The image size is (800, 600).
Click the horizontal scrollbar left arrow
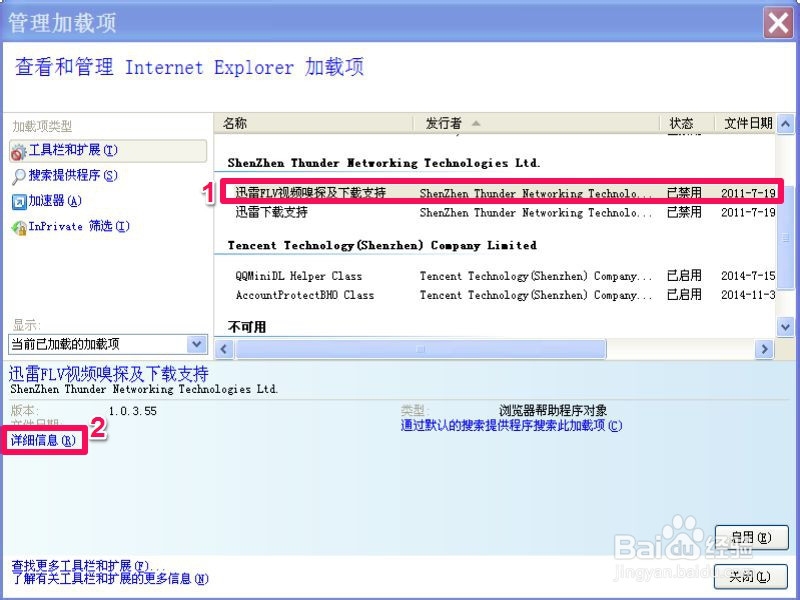click(x=223, y=349)
